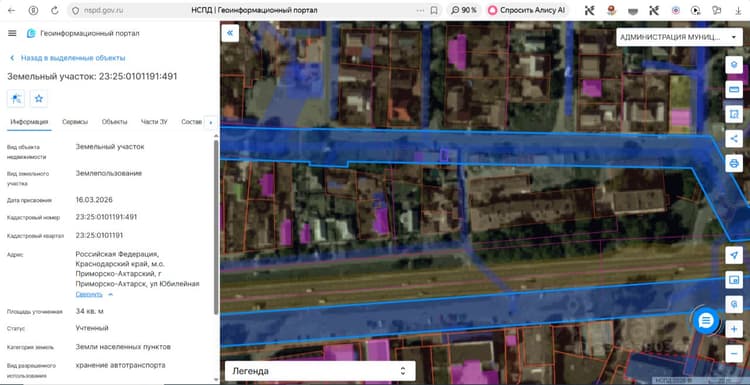Click the Яндекс extension icon with a circled letter
The image size is (750, 385).
33,11
